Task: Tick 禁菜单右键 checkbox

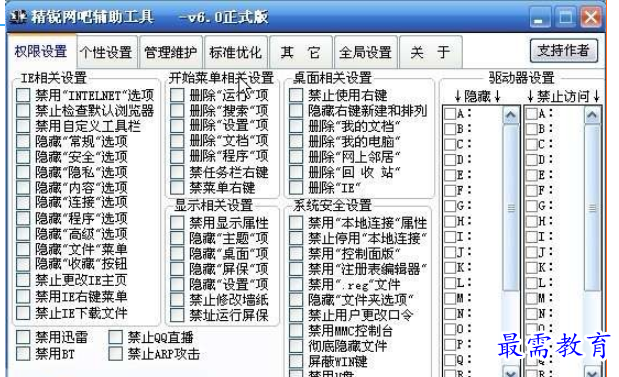Action: [x=177, y=188]
